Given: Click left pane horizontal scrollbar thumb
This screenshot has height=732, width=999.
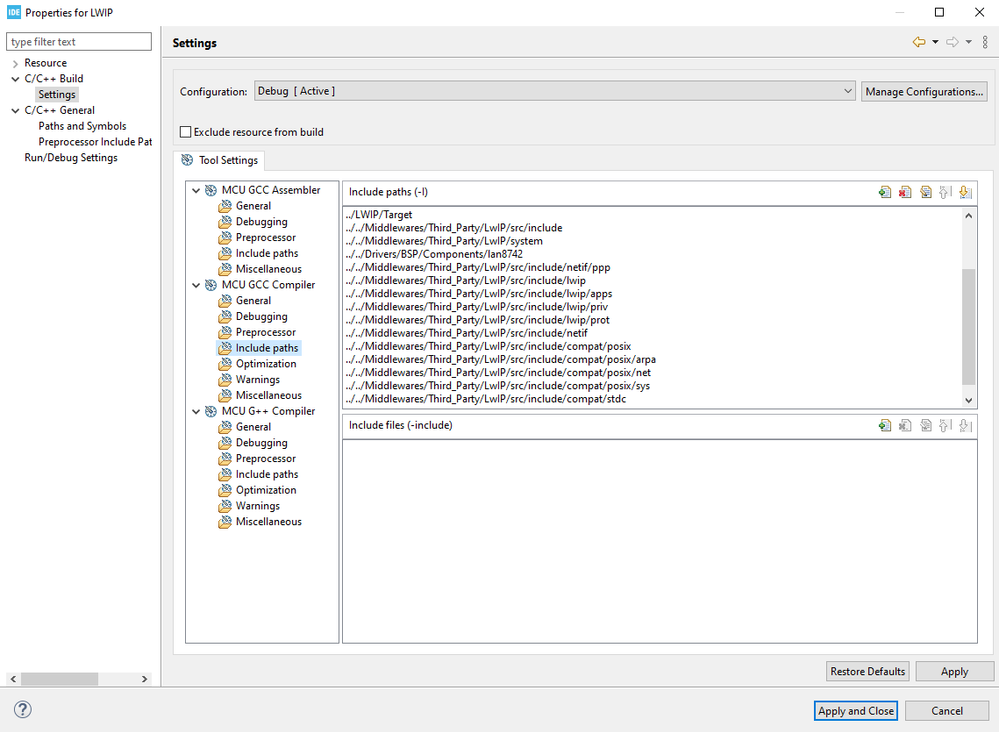Looking at the screenshot, I should 59,678.
